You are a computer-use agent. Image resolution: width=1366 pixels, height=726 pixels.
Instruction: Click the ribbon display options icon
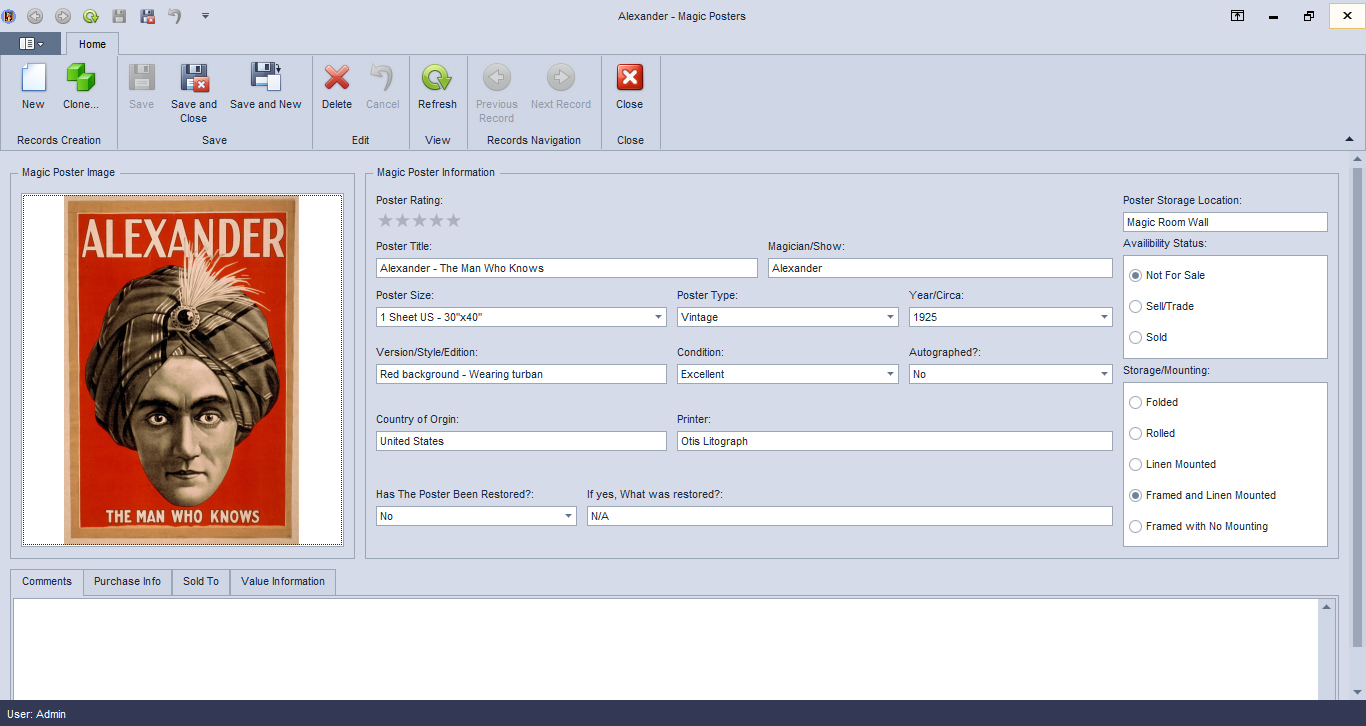pyautogui.click(x=1237, y=16)
